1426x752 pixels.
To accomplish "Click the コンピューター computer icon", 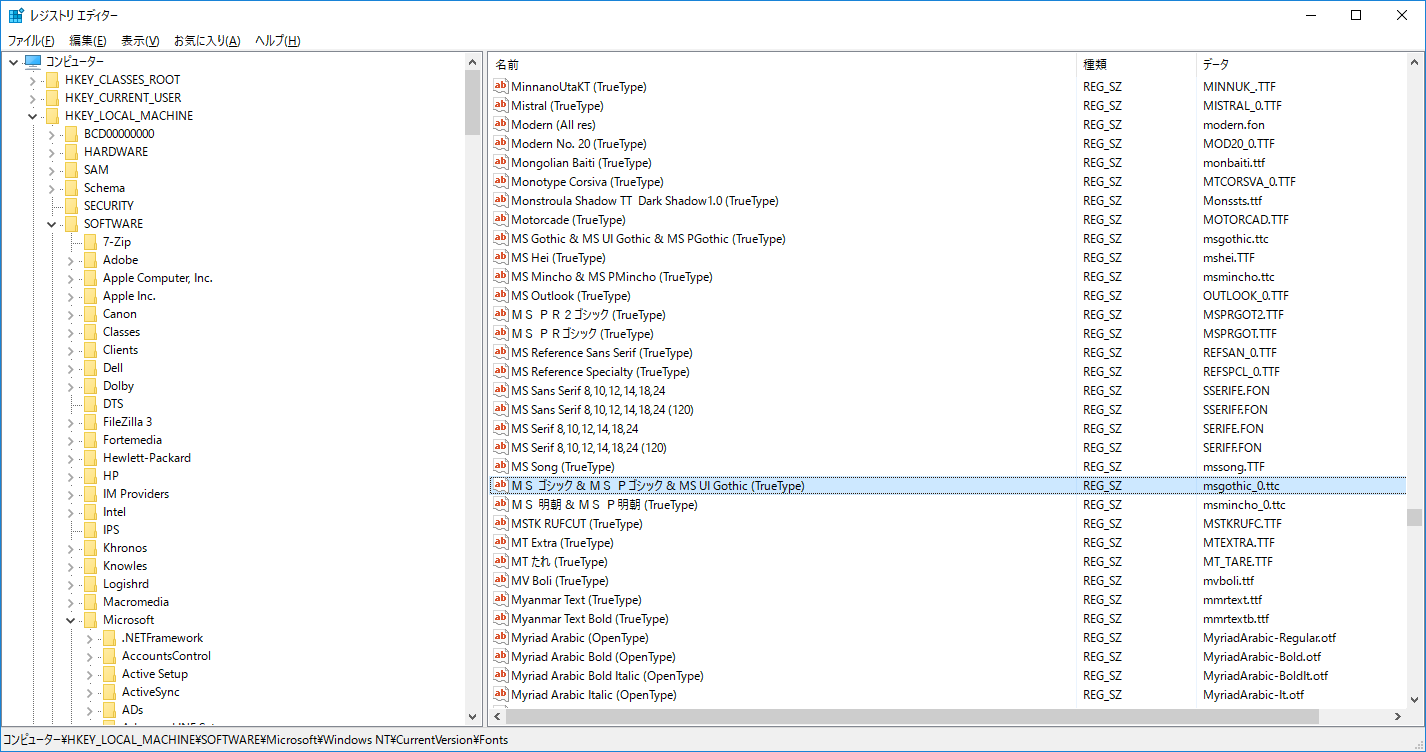I will pos(33,62).
